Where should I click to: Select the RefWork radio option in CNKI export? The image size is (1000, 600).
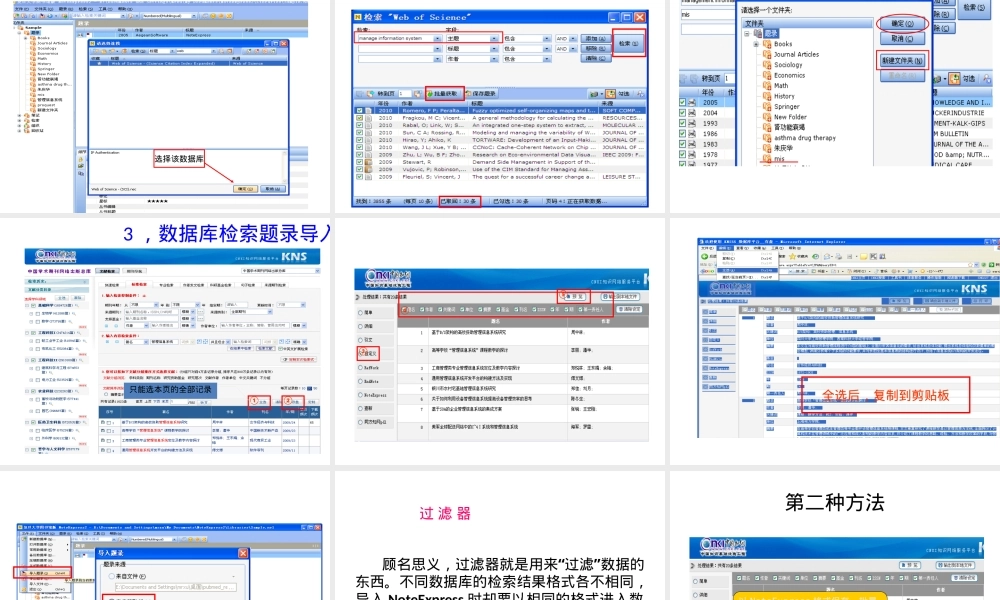pyautogui.click(x=360, y=368)
